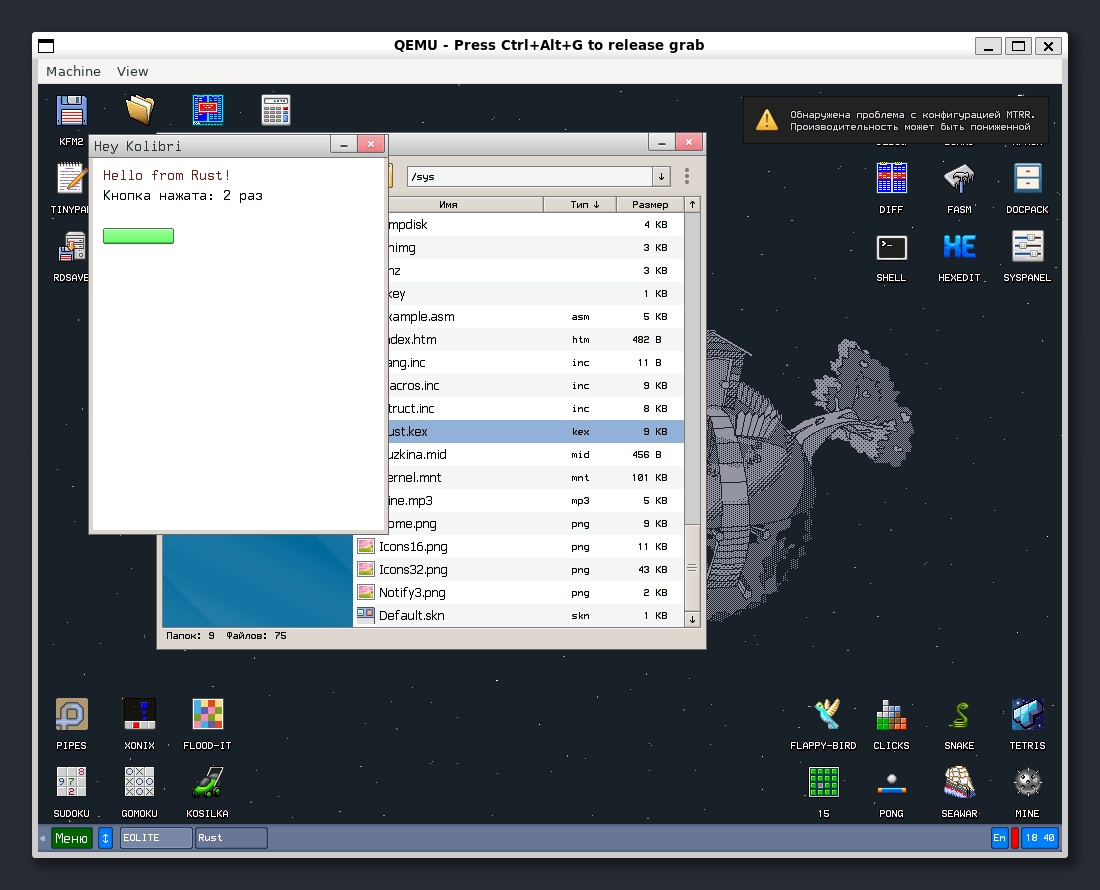The width and height of the screenshot is (1100, 890).
Task: Open the FLOOD-IT game icon
Action: coord(207,715)
